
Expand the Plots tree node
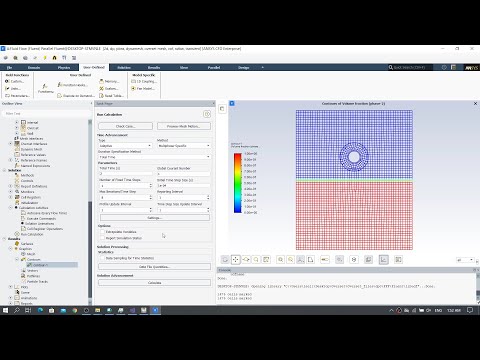pos(11,287)
